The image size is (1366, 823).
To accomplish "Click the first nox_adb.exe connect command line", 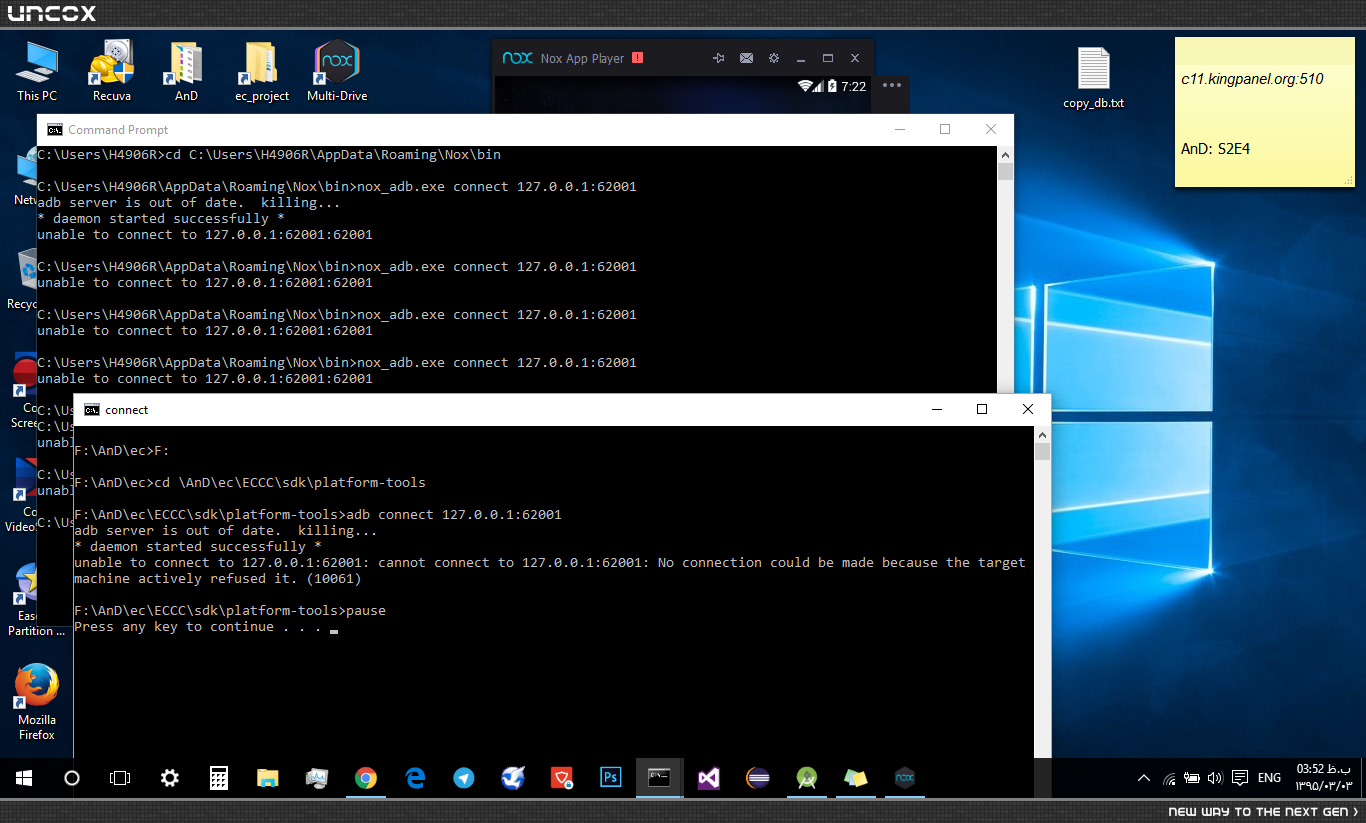I will tap(337, 187).
